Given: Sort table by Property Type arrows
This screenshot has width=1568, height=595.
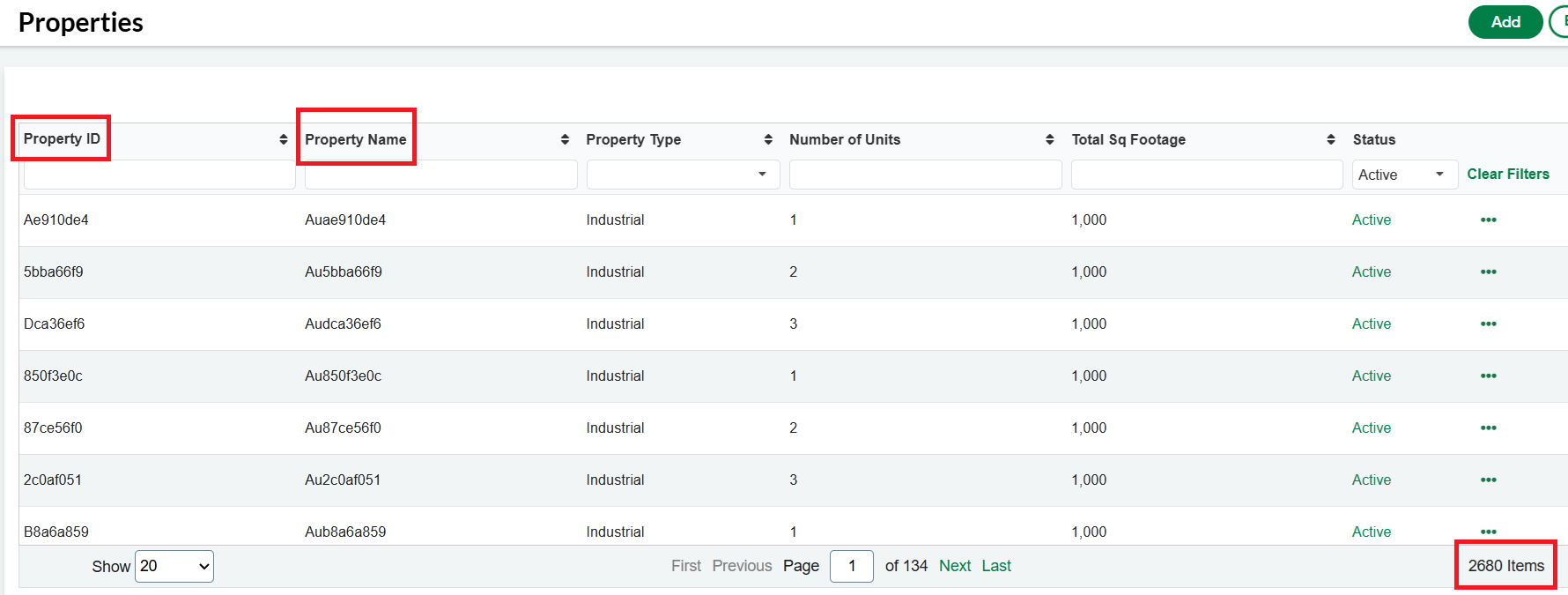Looking at the screenshot, I should [768, 139].
